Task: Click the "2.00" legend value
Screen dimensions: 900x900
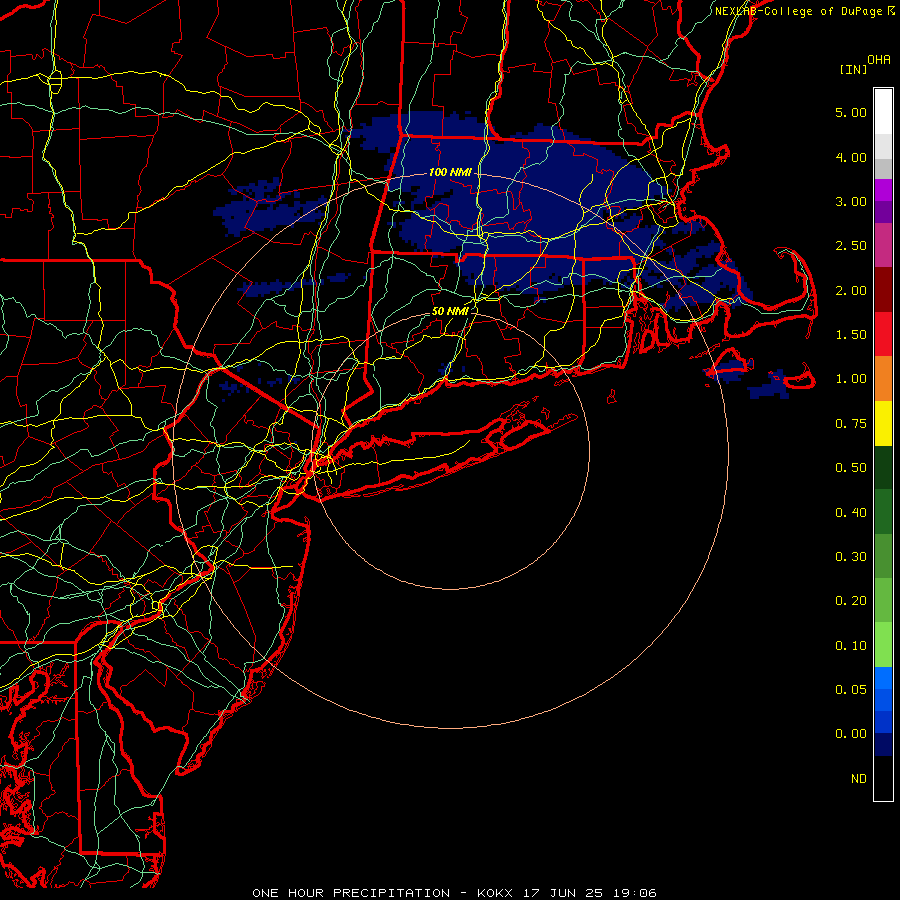Action: click(851, 290)
